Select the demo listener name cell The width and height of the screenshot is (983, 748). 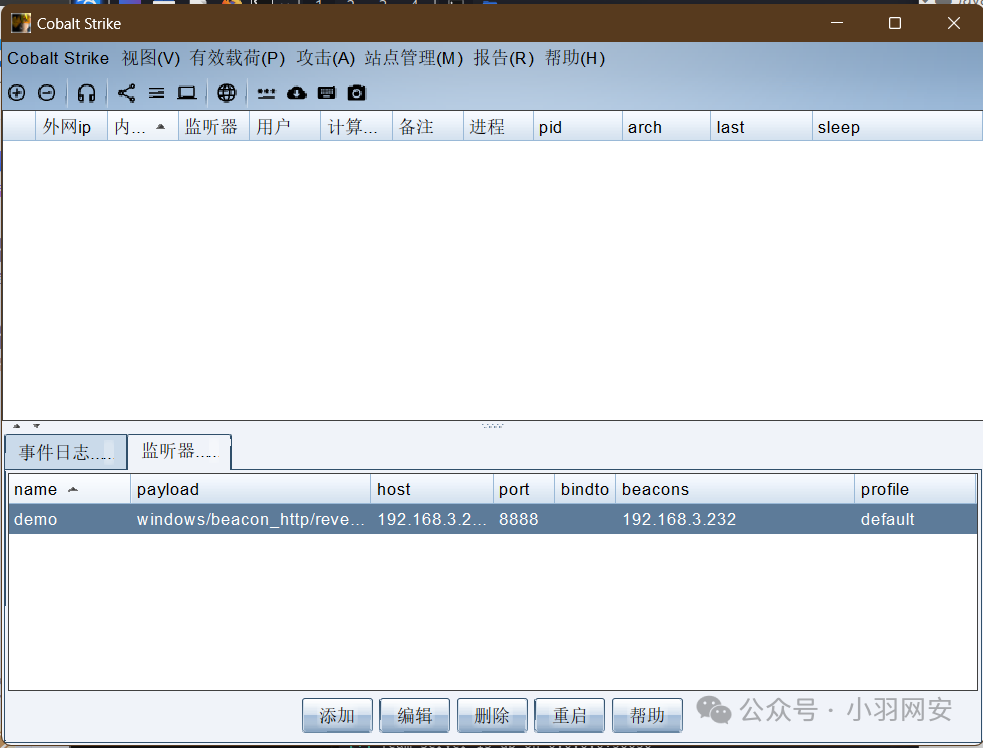coord(70,519)
